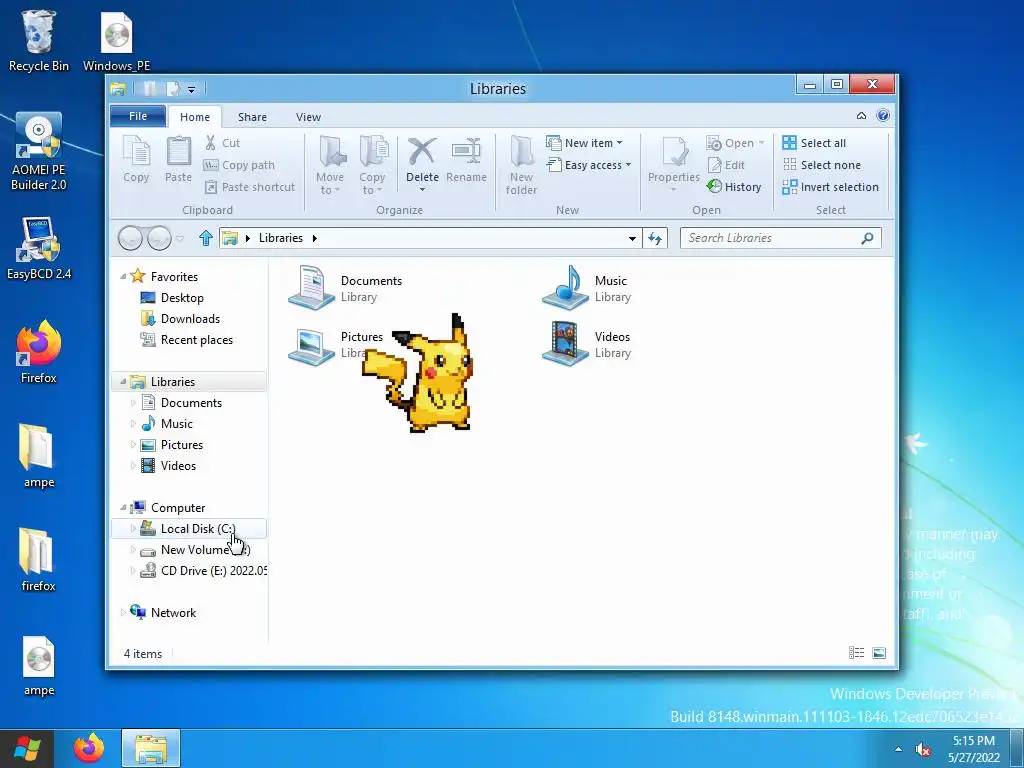Open AOMEI PE Builder 2.0 desktop shortcut
This screenshot has height=768, width=1024.
(39, 152)
